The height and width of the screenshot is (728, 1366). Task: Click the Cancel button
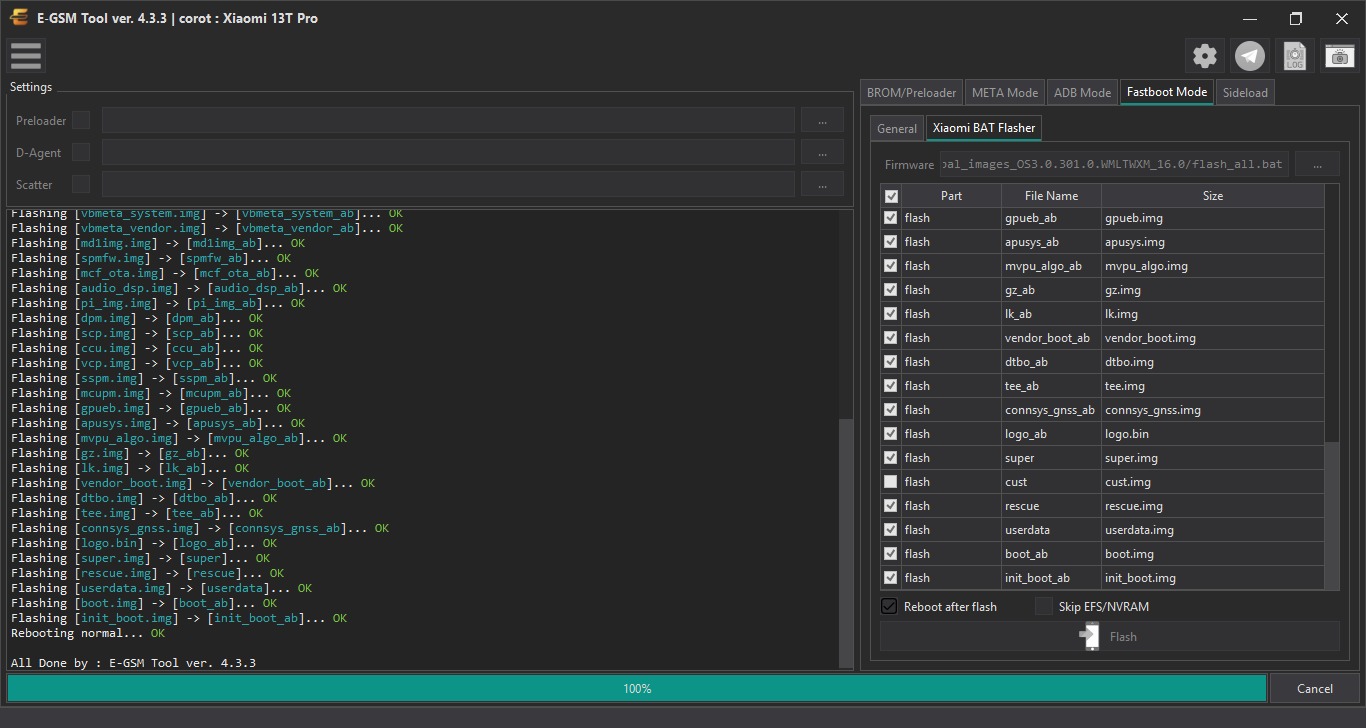1315,688
